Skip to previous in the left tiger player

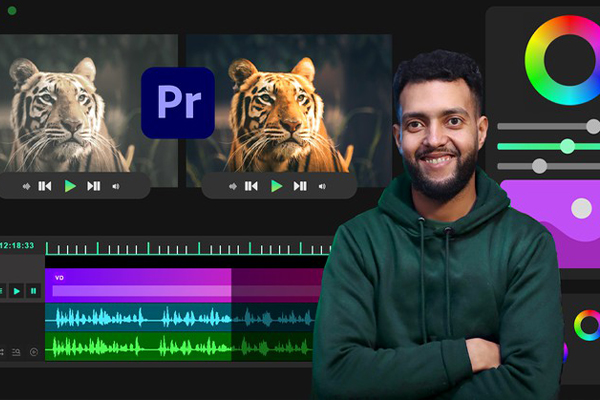point(44,186)
